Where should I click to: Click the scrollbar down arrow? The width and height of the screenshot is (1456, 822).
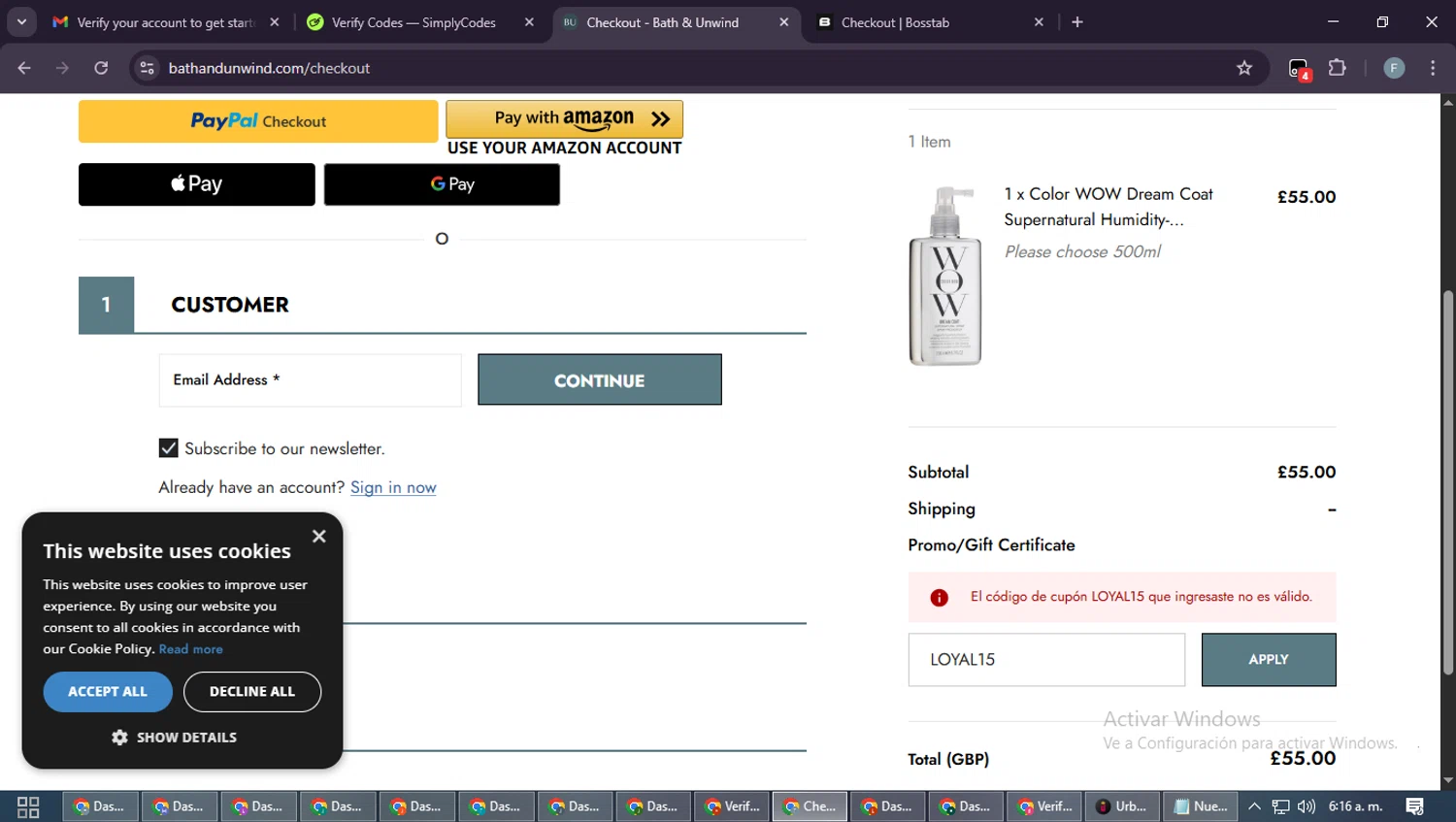(x=1447, y=780)
